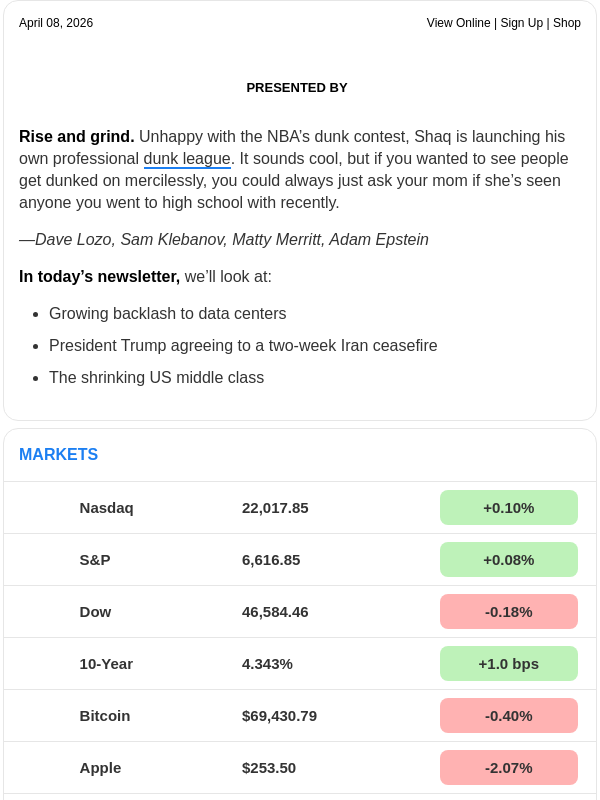This screenshot has width=600, height=800.
Task: Click the Bitcoin price $69,430.79
Action: [x=279, y=716]
